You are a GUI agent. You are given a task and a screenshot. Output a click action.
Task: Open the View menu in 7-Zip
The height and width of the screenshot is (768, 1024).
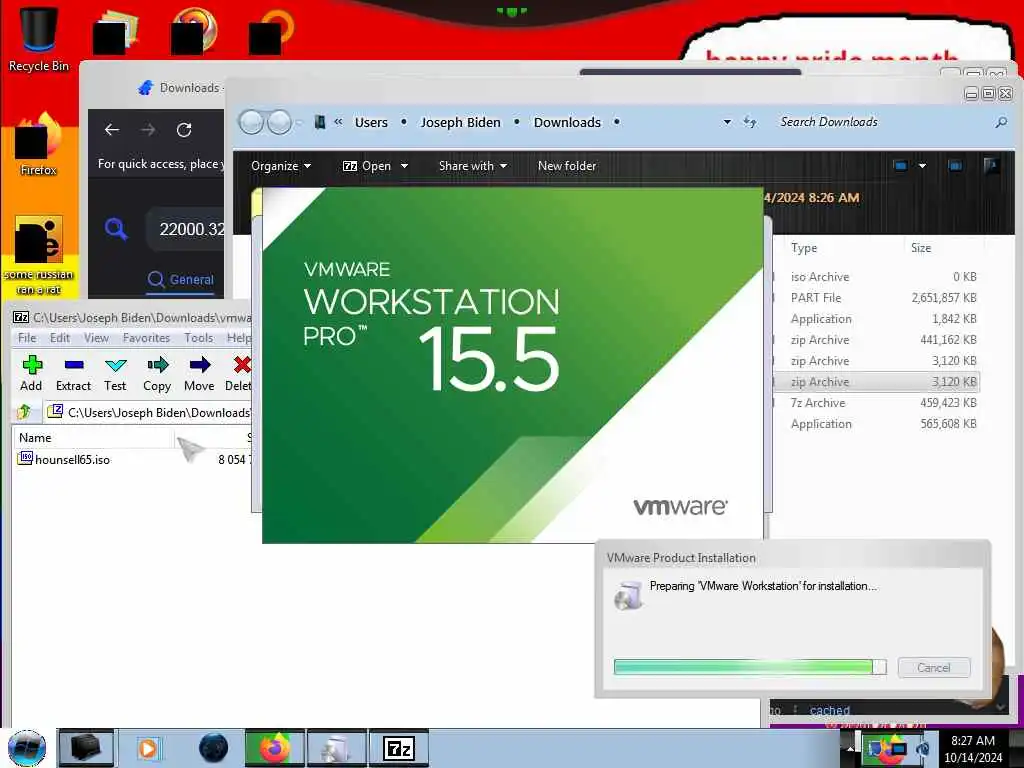[x=96, y=338]
